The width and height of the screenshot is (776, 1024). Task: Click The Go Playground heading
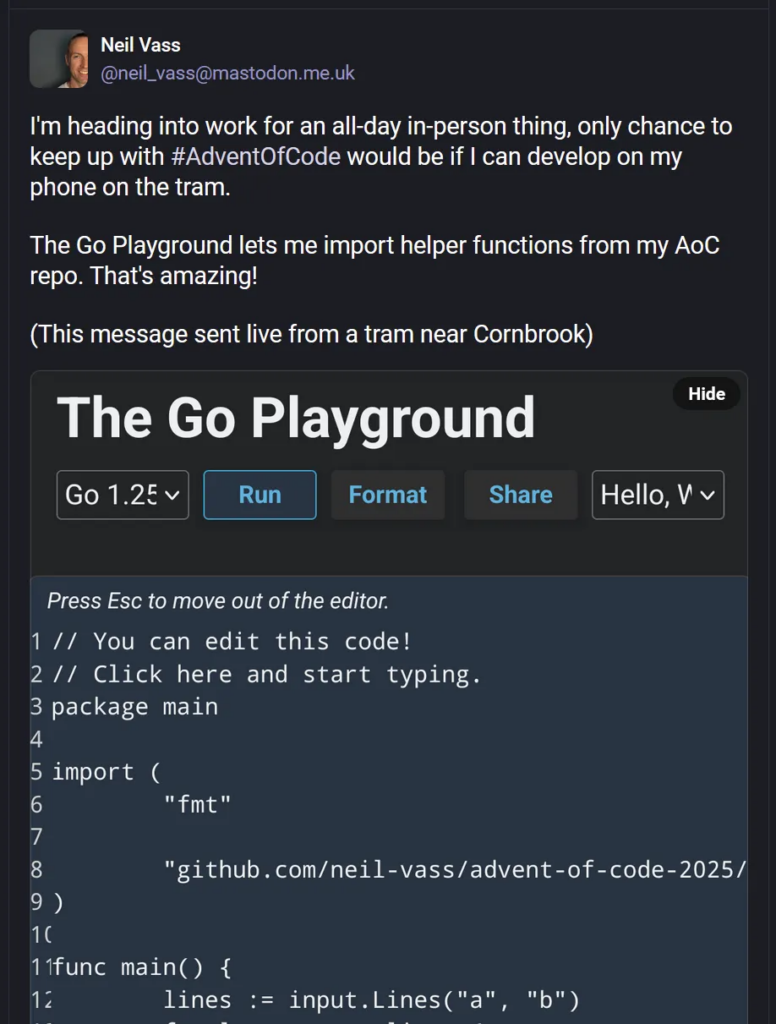(296, 418)
